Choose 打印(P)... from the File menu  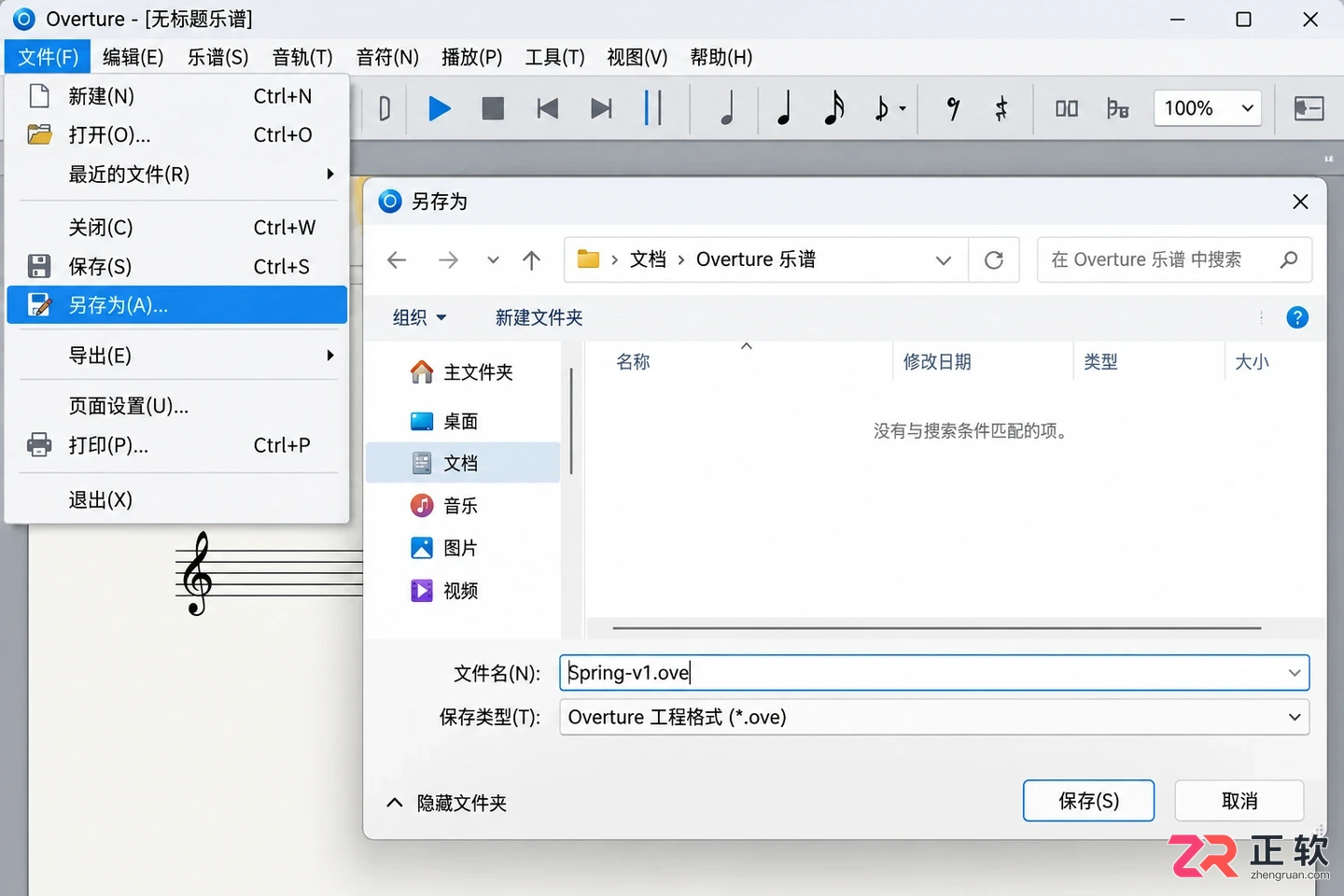pos(177,445)
